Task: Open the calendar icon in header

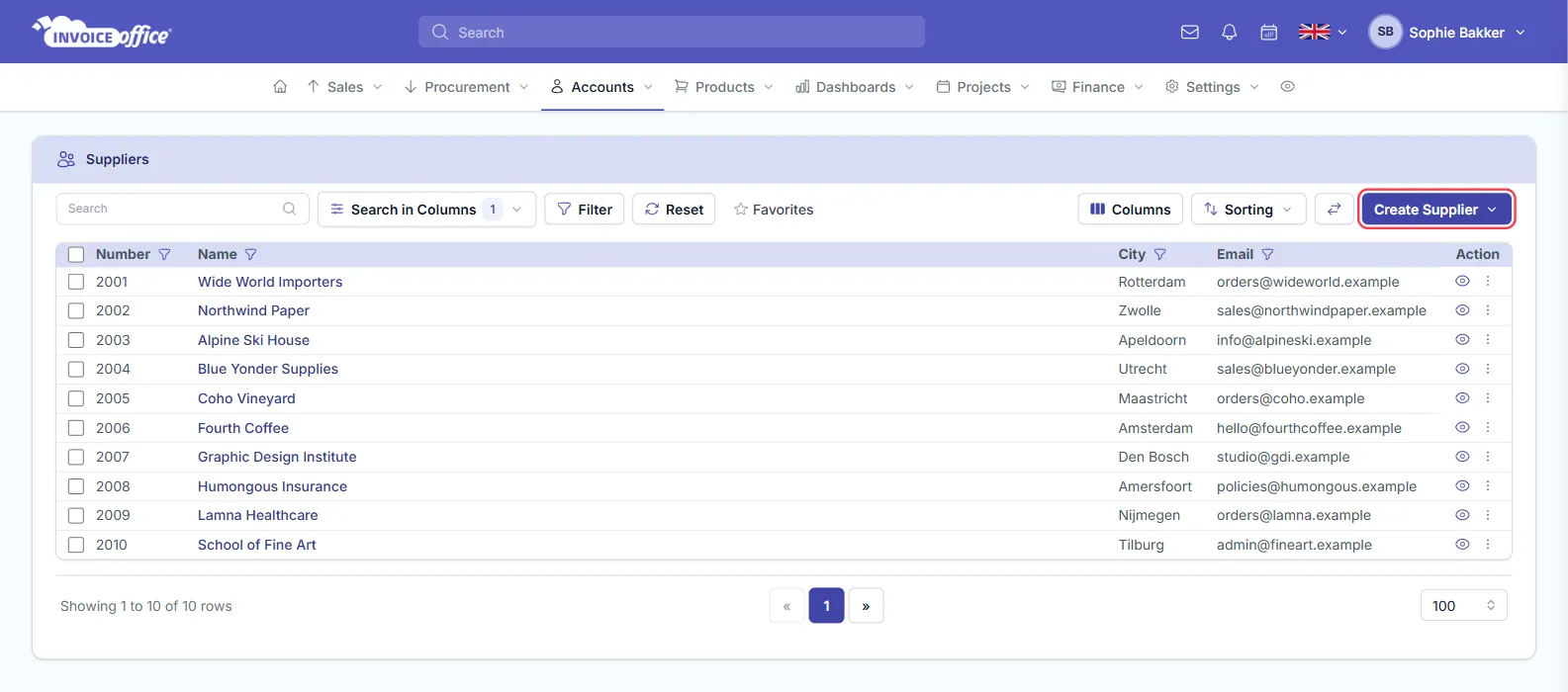Action: pyautogui.click(x=1269, y=33)
